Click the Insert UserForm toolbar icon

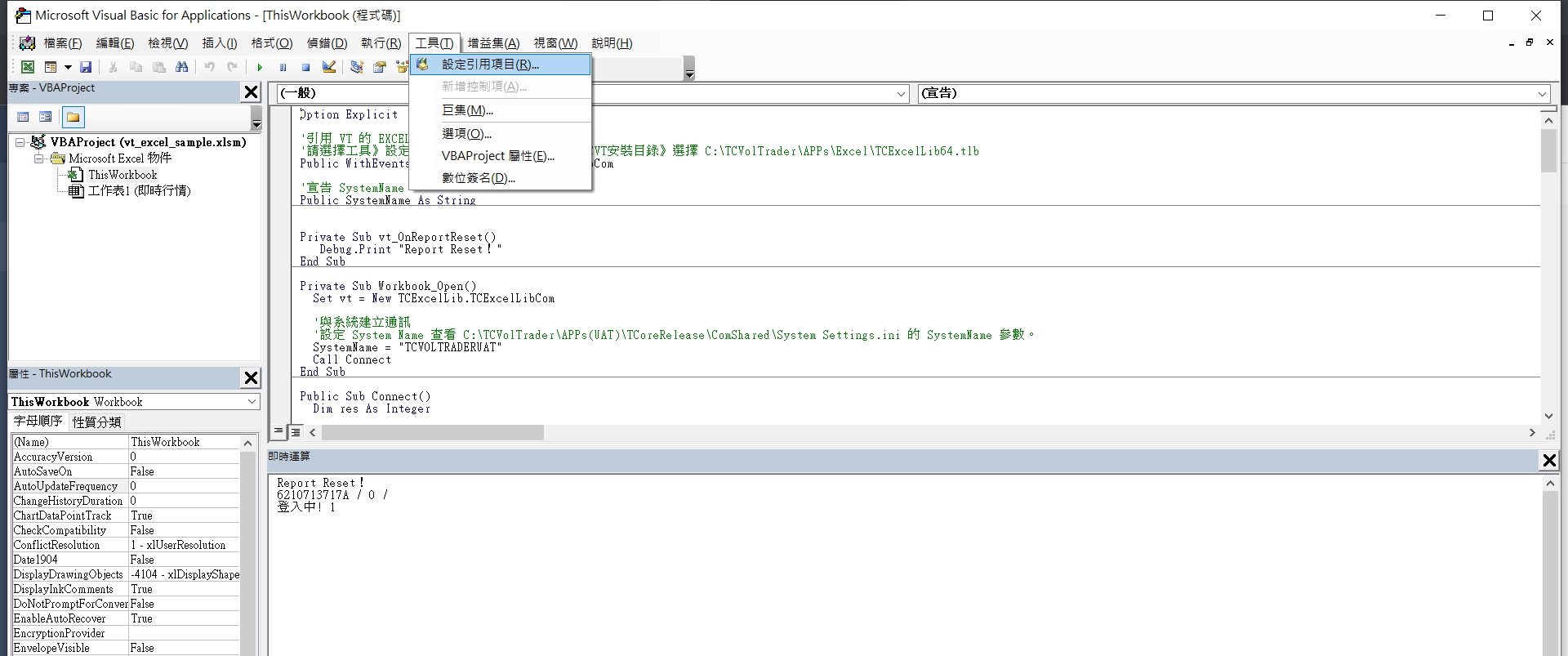pos(51,67)
